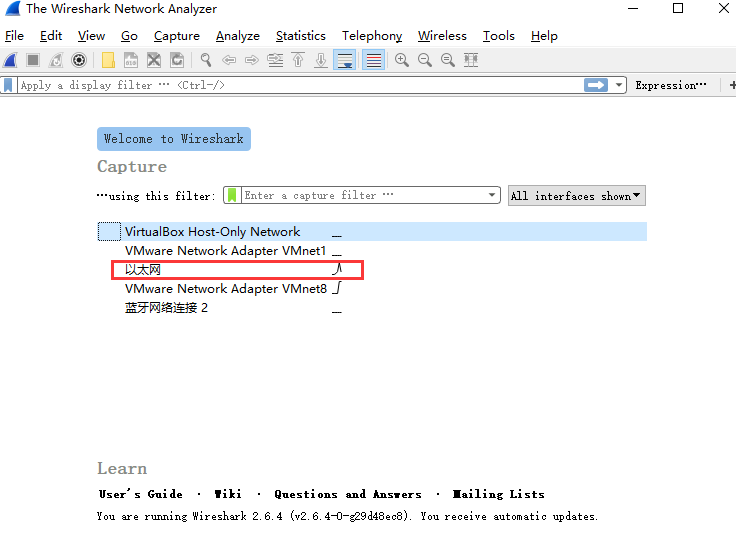Image resolution: width=736 pixels, height=534 pixels.
Task: Open the Expression builder
Action: tap(671, 85)
